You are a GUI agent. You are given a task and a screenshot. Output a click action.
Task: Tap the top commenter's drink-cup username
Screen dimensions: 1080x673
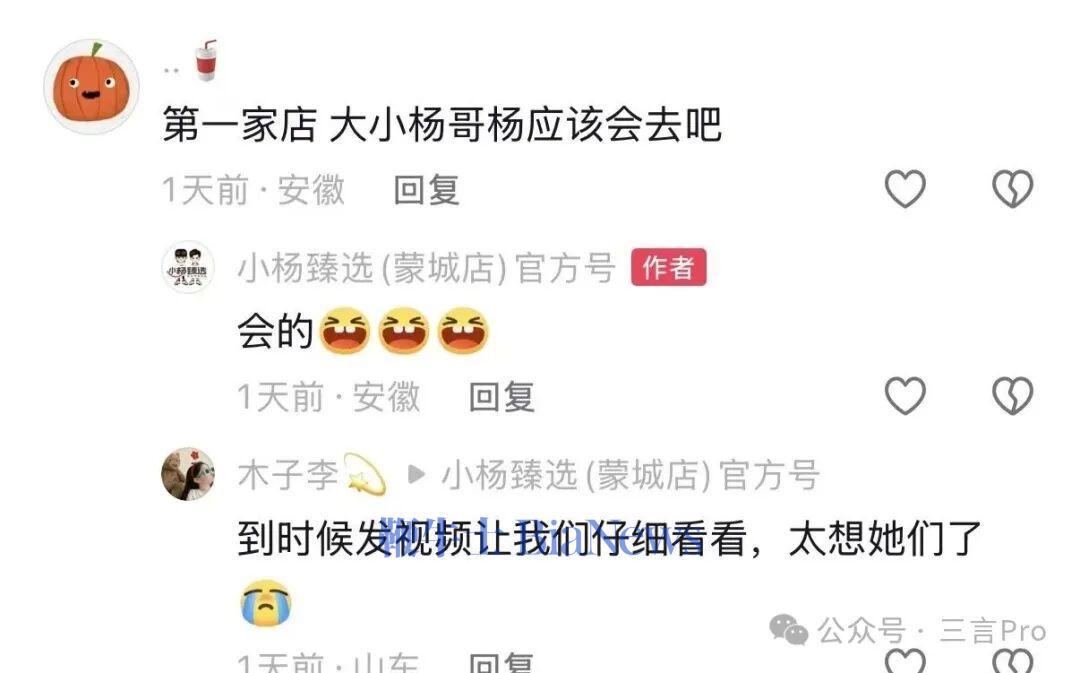[191, 61]
